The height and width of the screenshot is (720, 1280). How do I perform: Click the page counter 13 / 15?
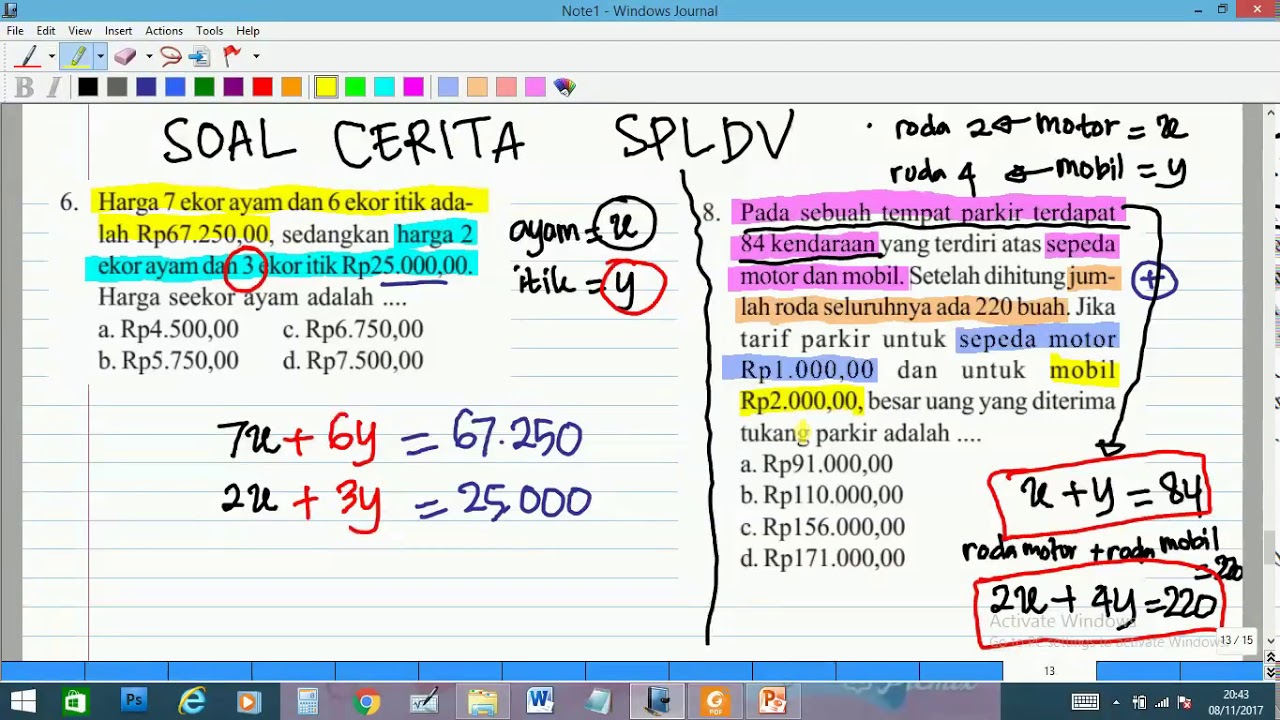click(x=1236, y=640)
